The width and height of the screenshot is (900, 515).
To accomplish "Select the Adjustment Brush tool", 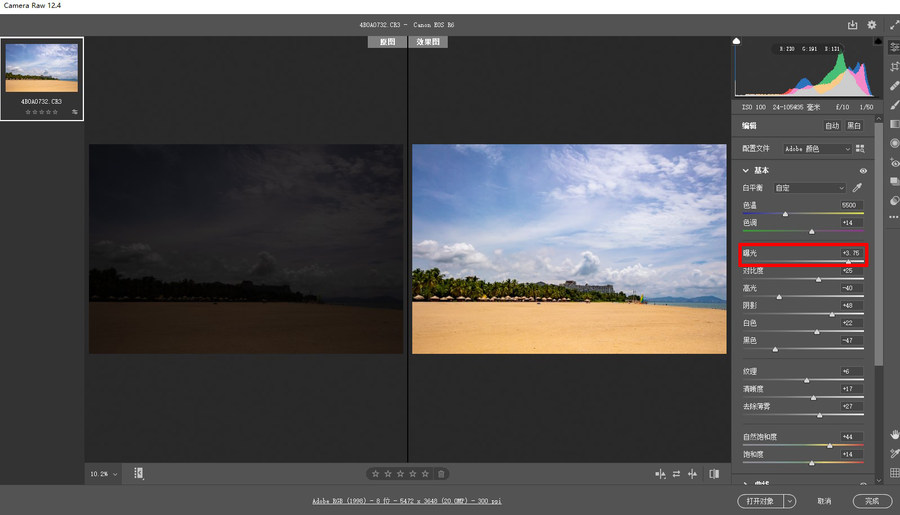I will pyautogui.click(x=894, y=104).
